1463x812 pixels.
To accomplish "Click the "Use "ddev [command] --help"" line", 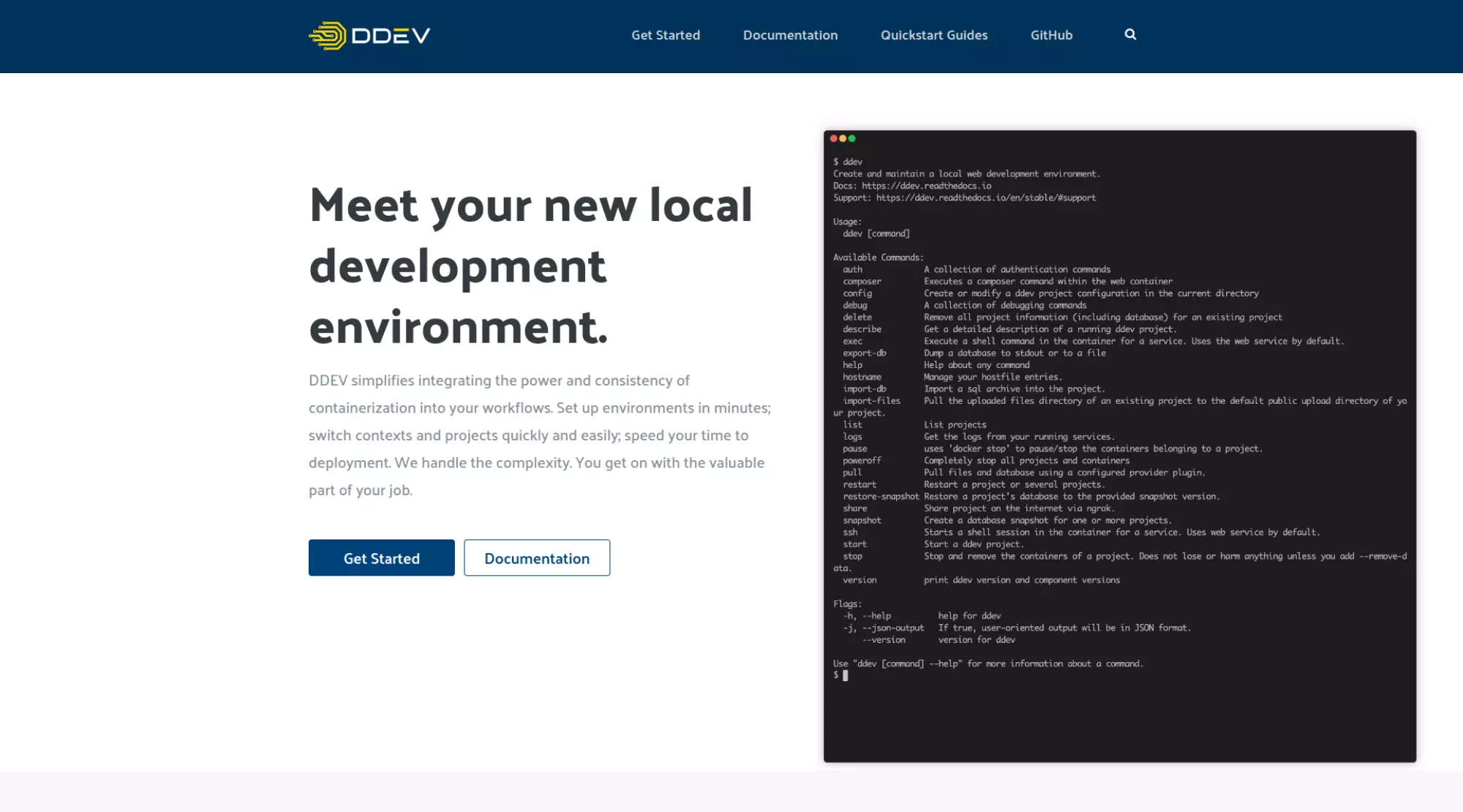I will point(988,664).
